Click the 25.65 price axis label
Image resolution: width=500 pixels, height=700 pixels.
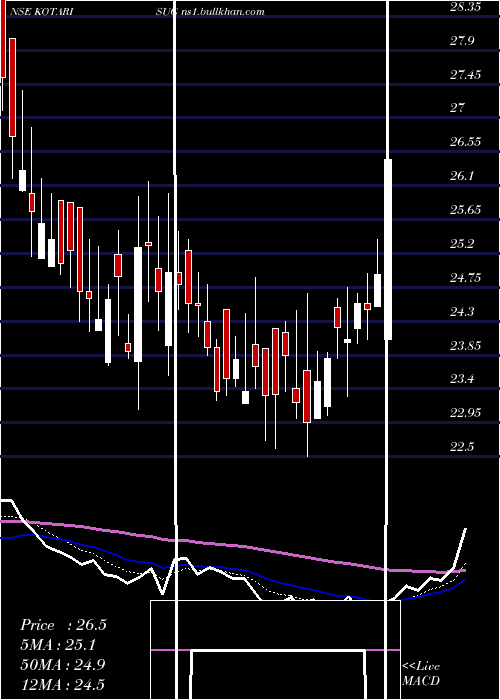tap(465, 210)
